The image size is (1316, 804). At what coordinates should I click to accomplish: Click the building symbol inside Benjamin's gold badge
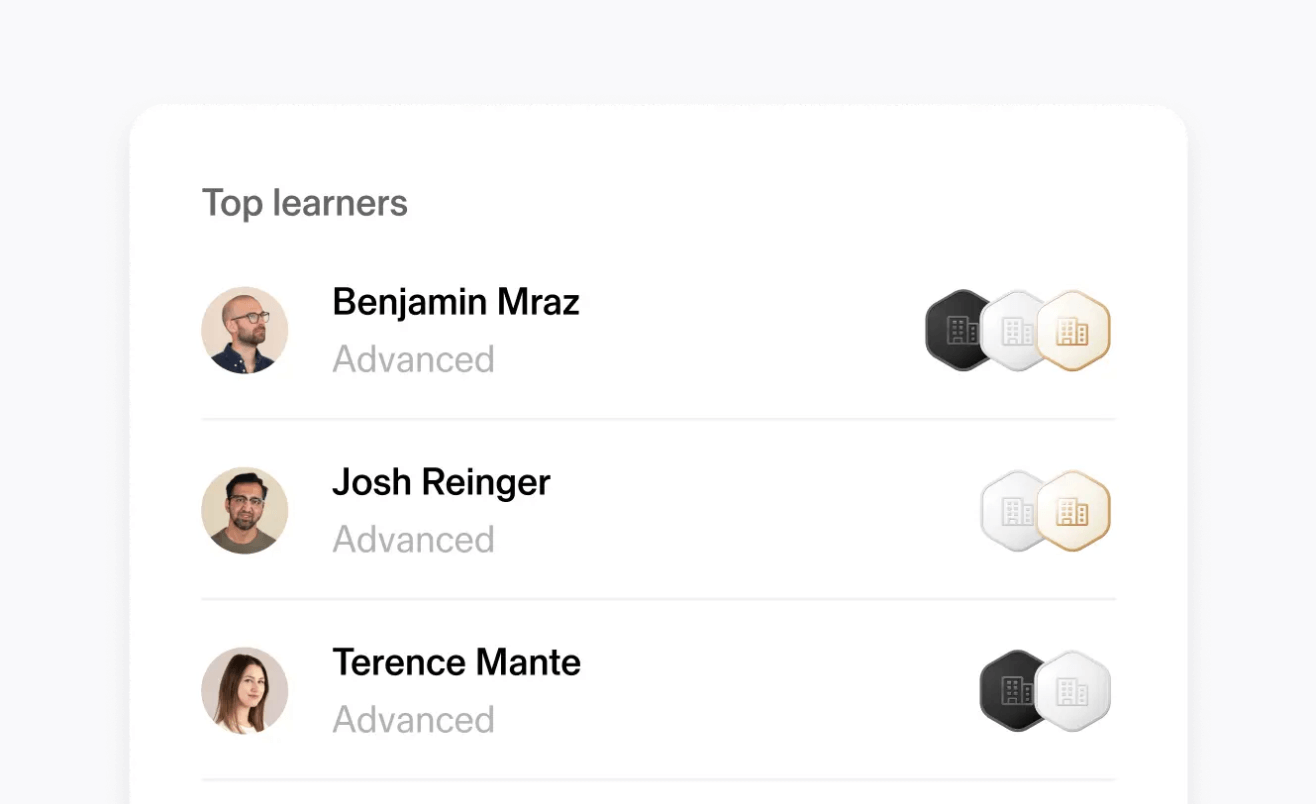[x=1074, y=332]
